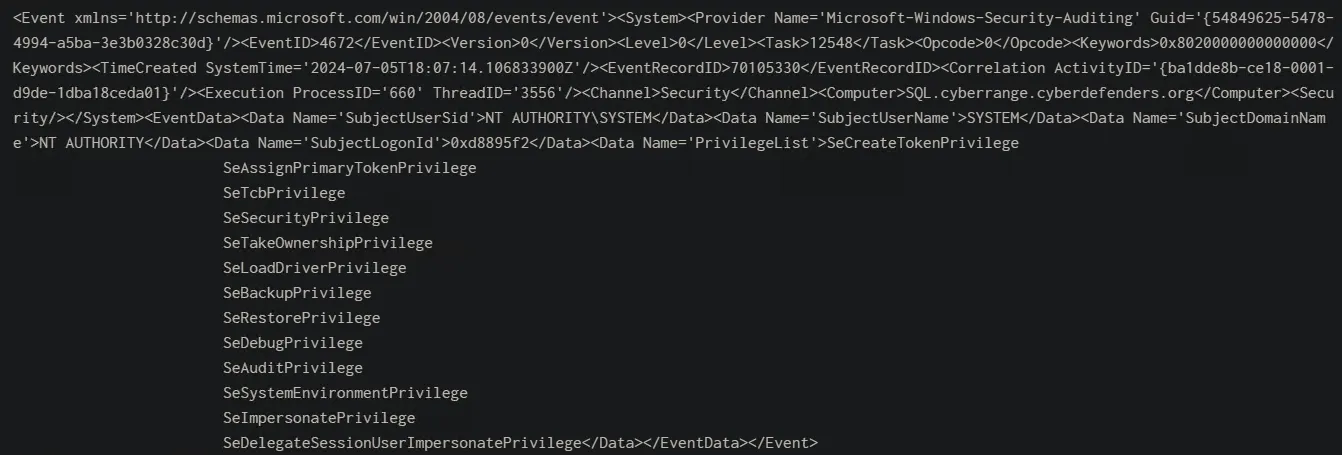The width and height of the screenshot is (1342, 455).
Task: Select the SeAuditPrivilege line
Action: pos(293,368)
